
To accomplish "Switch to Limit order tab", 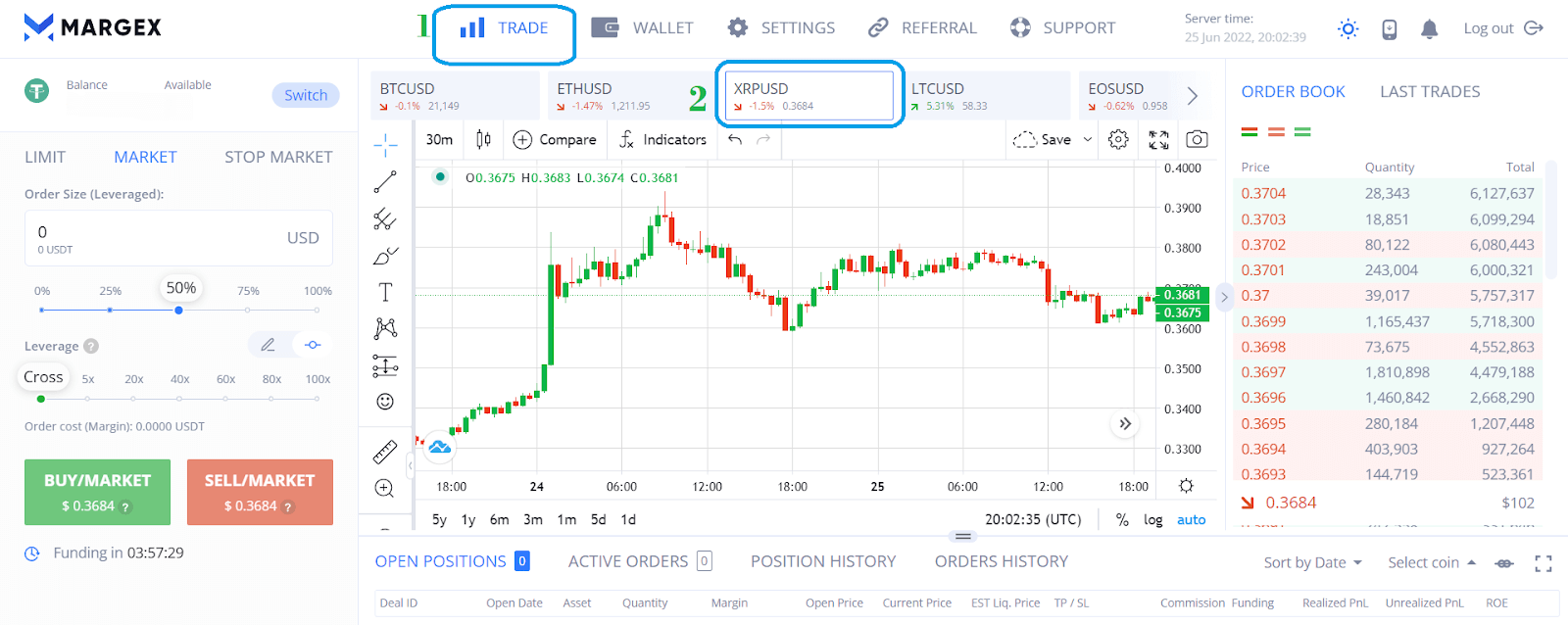I will [45, 157].
